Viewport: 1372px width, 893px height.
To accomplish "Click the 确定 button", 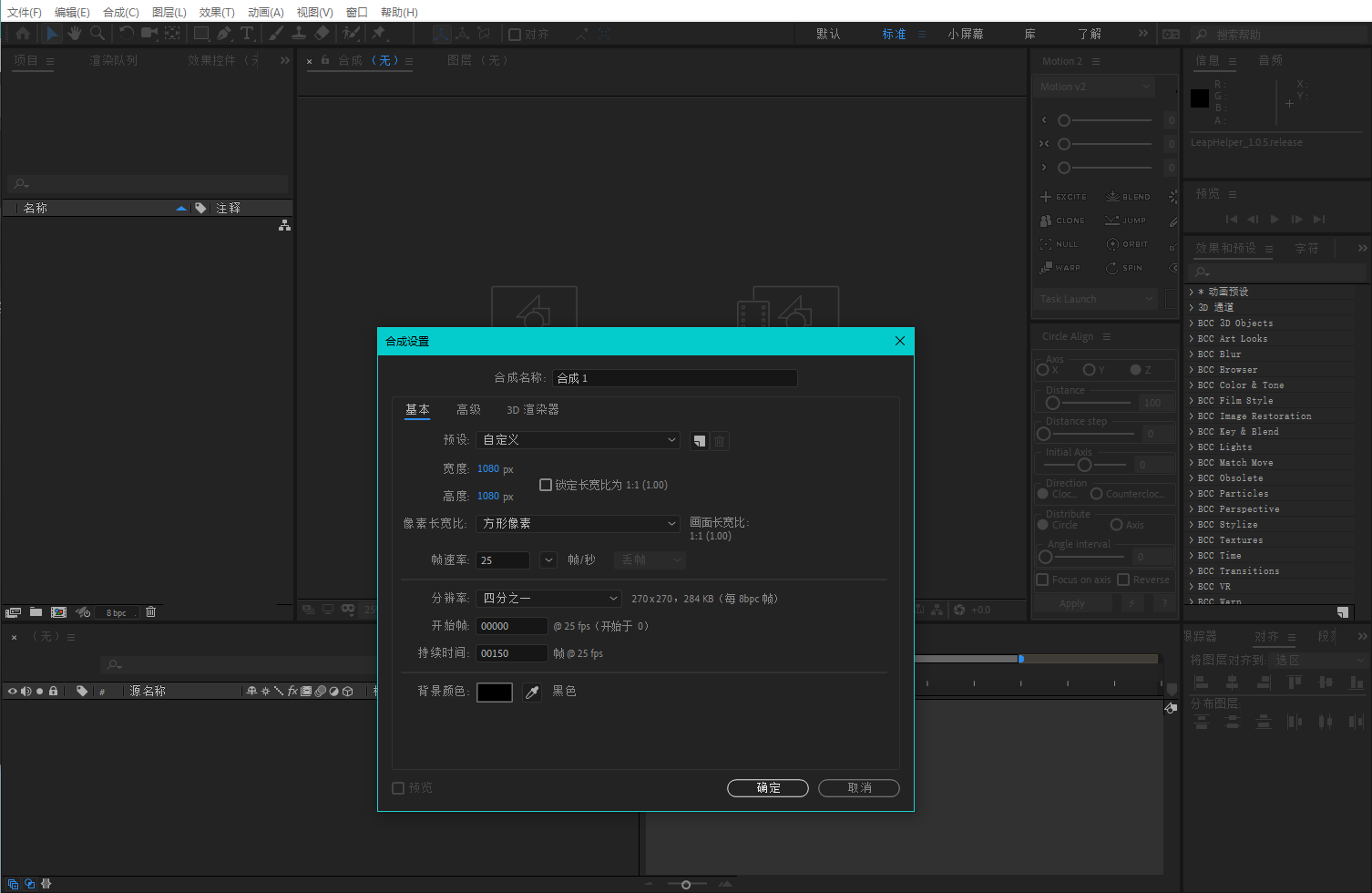I will [767, 788].
